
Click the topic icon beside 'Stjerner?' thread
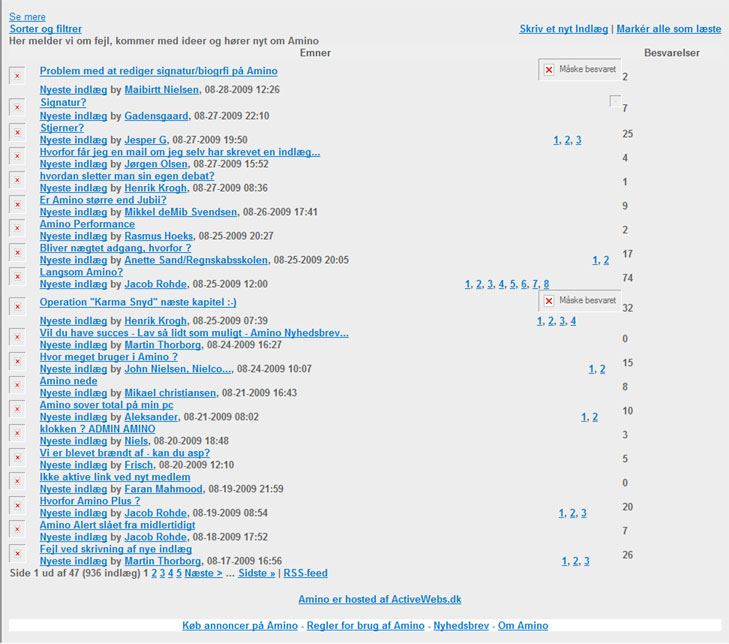click(x=17, y=132)
